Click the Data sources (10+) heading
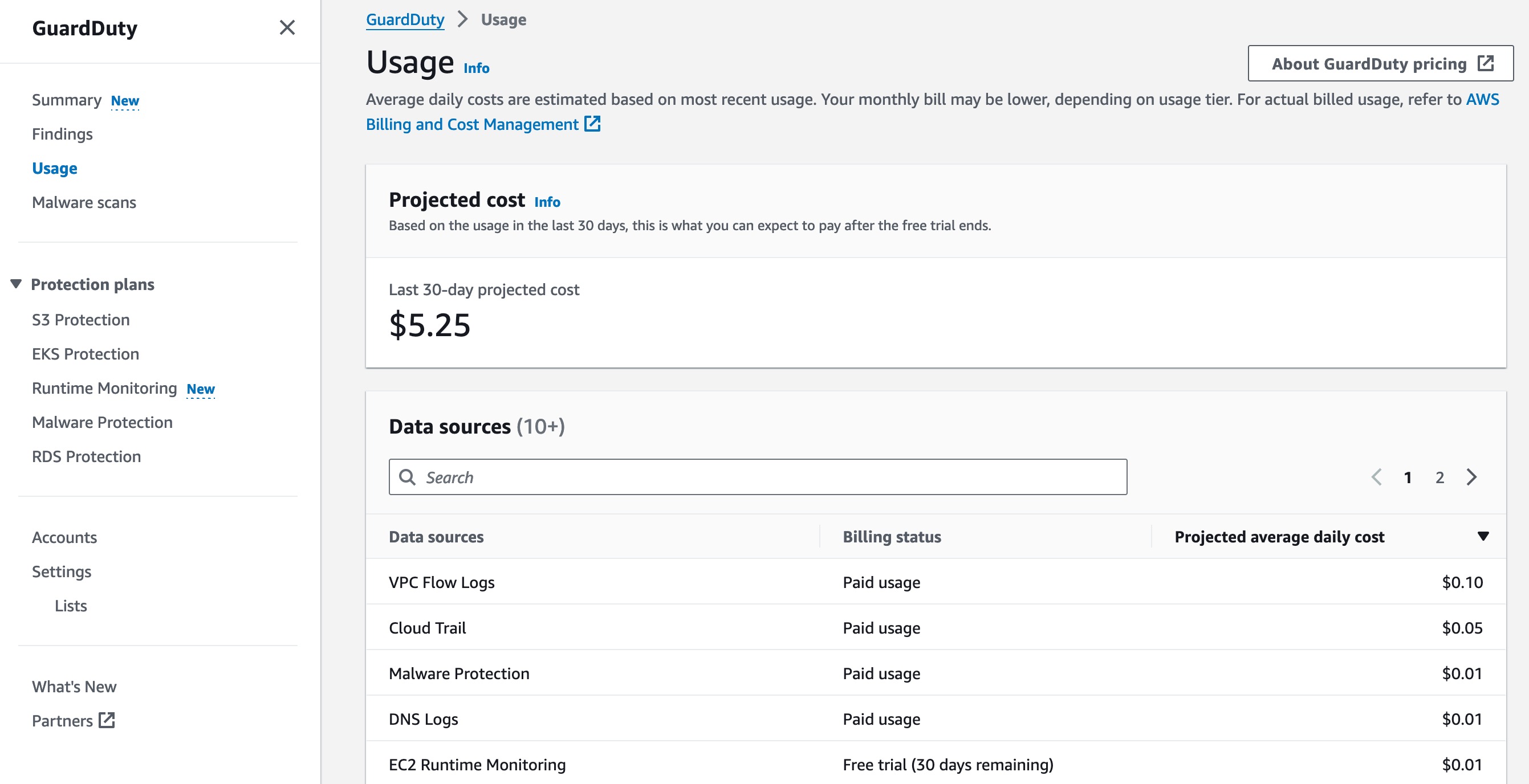The width and height of the screenshot is (1529, 784). click(x=477, y=426)
